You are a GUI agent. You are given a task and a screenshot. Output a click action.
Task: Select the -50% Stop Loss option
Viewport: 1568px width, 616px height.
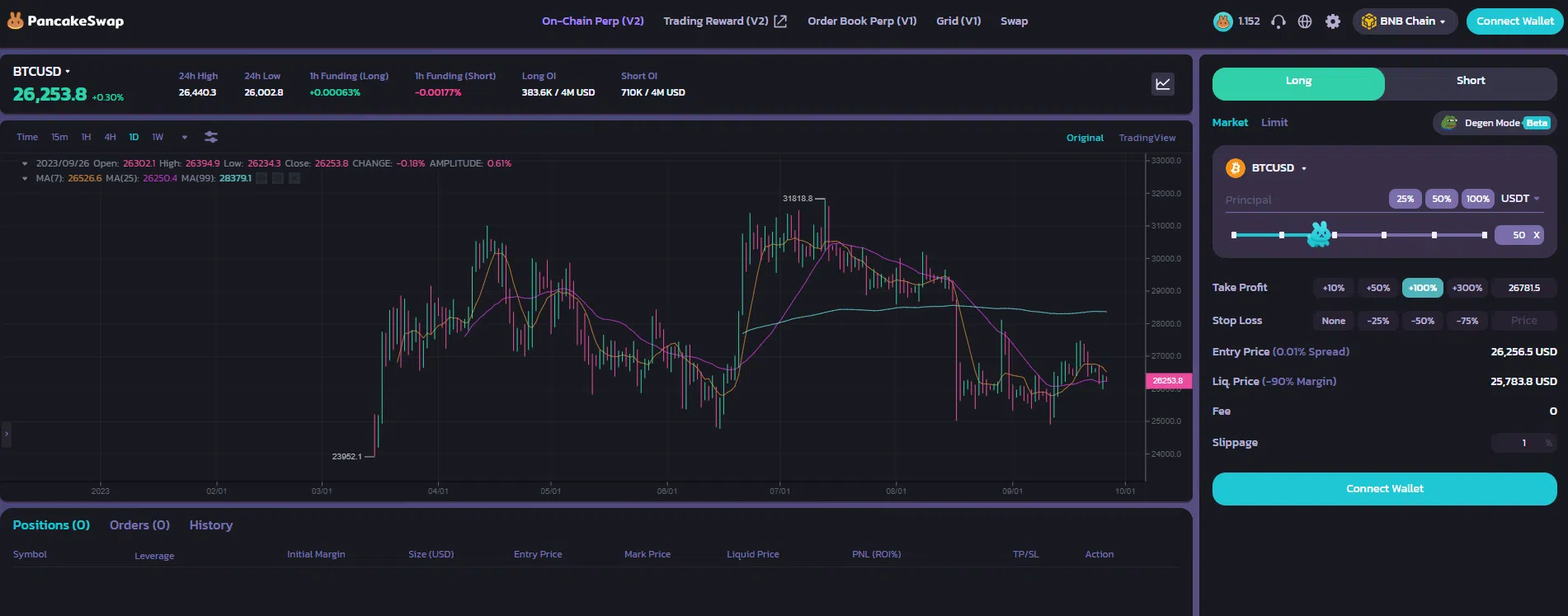point(1423,321)
